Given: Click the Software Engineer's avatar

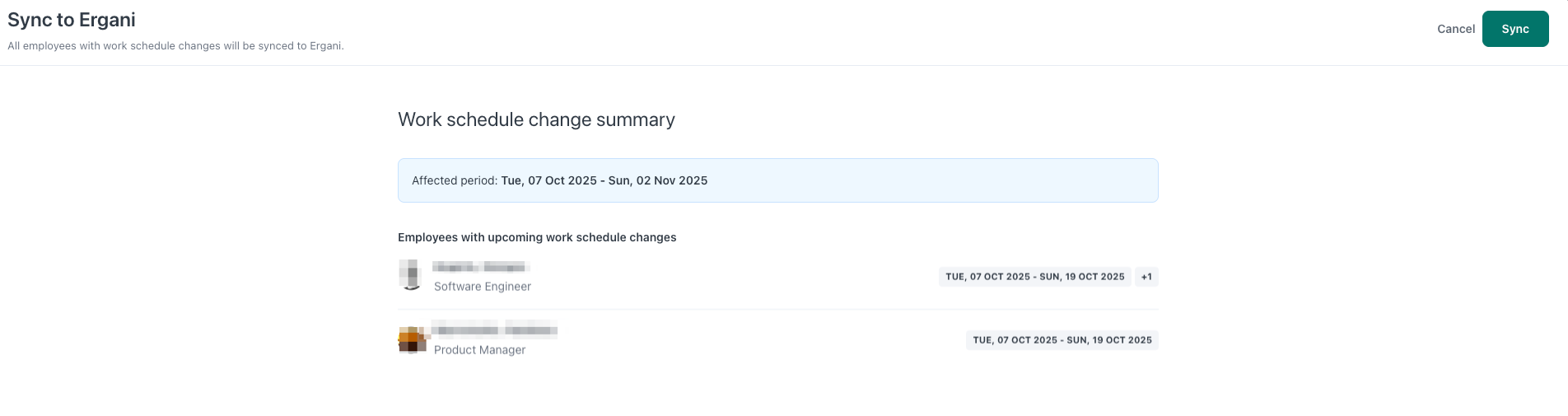Looking at the screenshot, I should [x=411, y=275].
